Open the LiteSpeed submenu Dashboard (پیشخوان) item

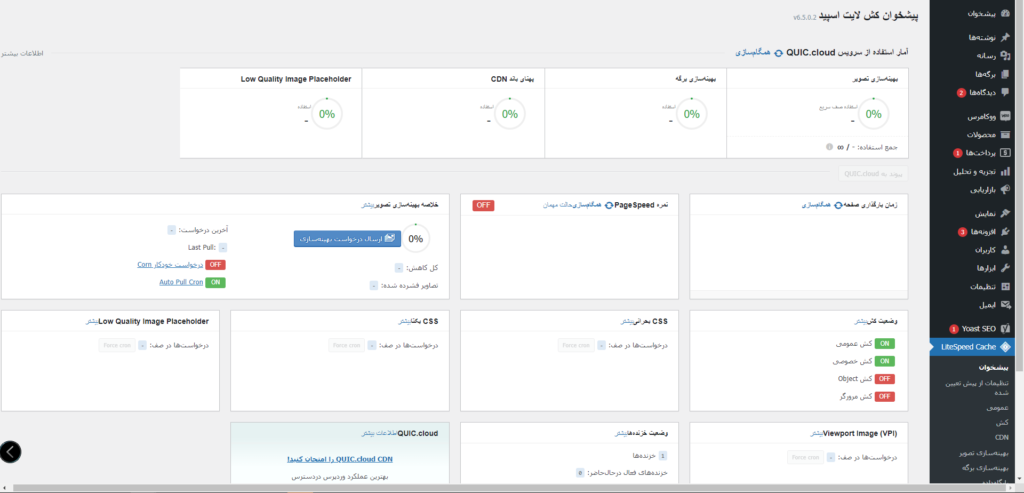pos(993,368)
